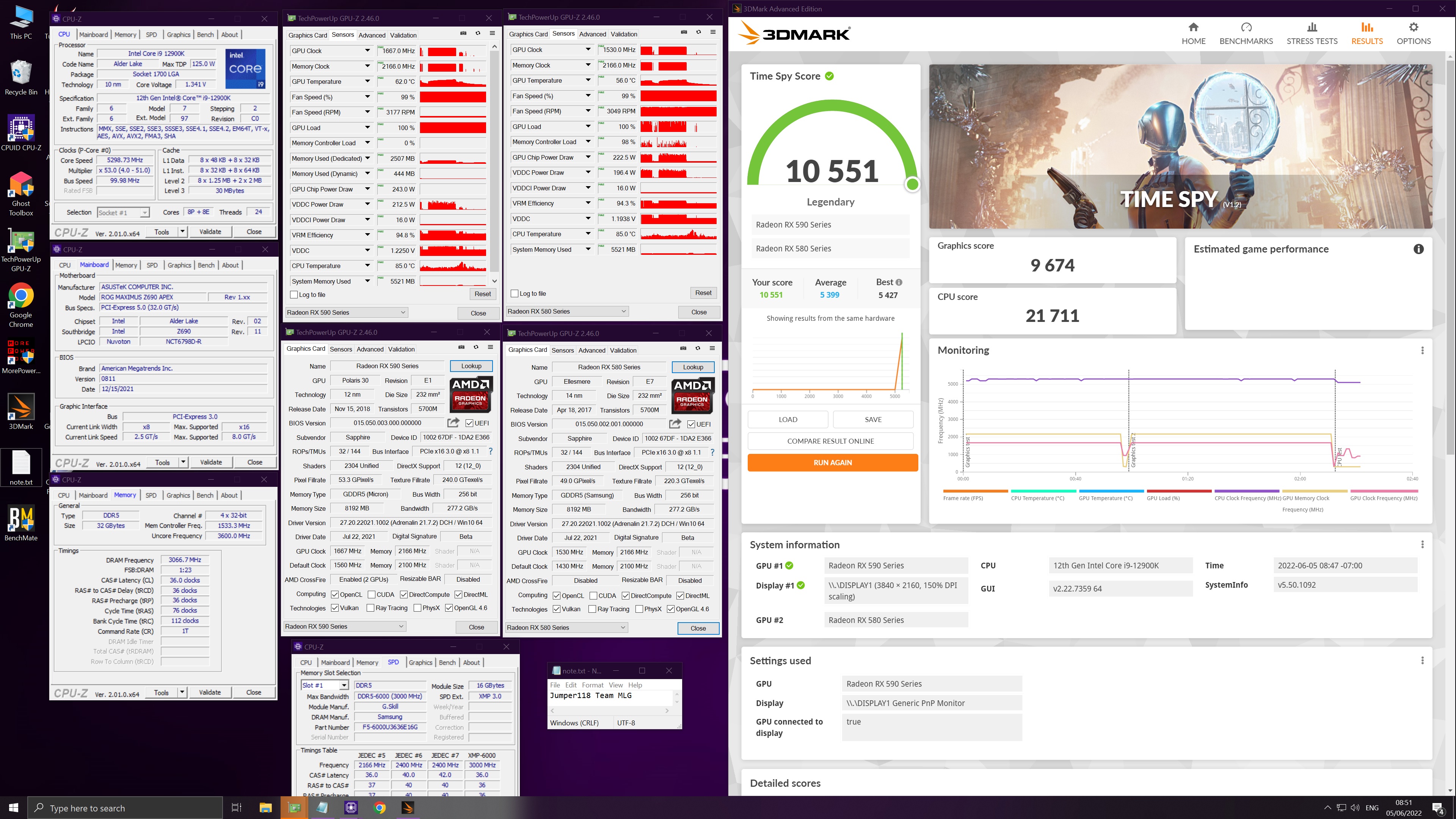1456x819 pixels.
Task: Click refresh icon in RX 580 Graphics Card window
Action: pos(698,348)
